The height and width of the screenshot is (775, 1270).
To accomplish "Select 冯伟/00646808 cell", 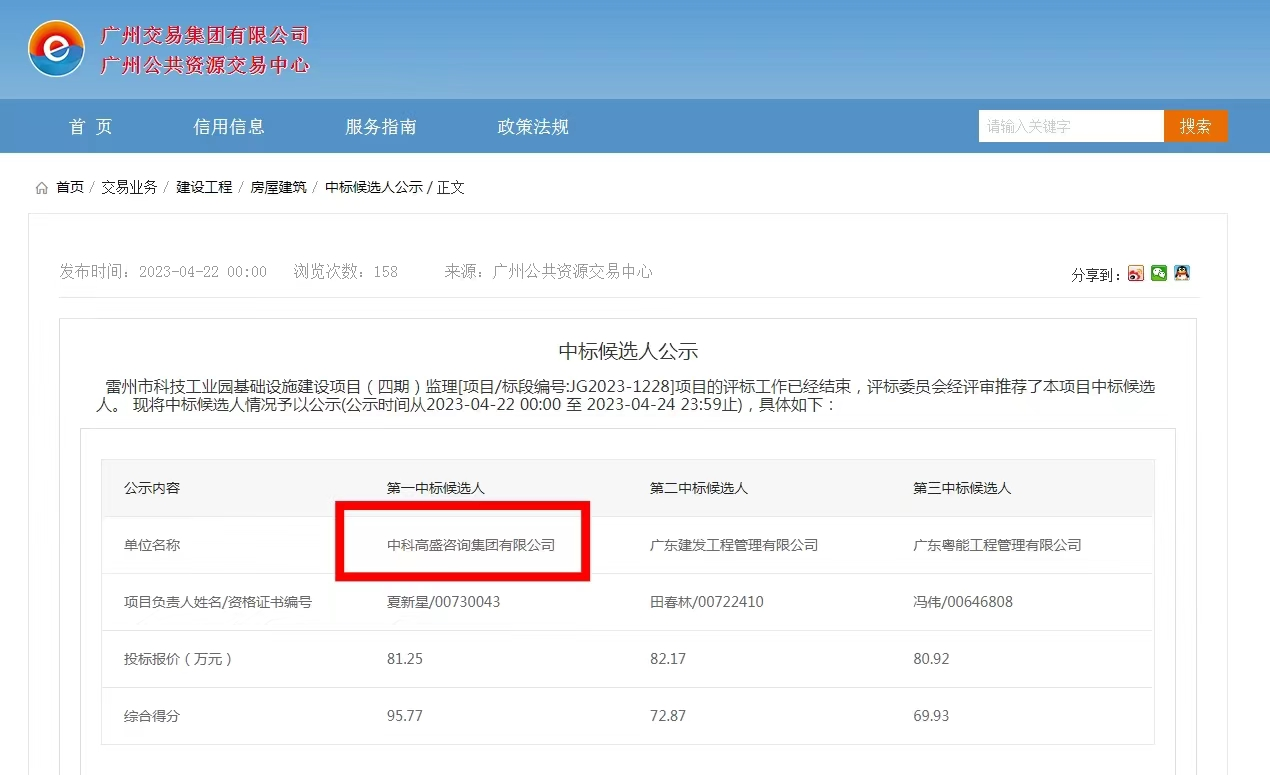I will point(963,602).
